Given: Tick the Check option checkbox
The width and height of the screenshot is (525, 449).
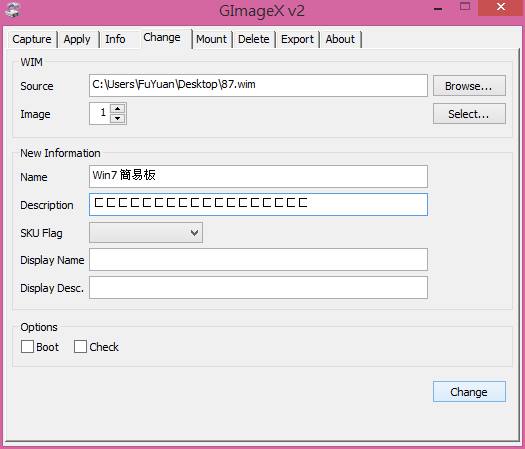Looking at the screenshot, I should pos(80,347).
